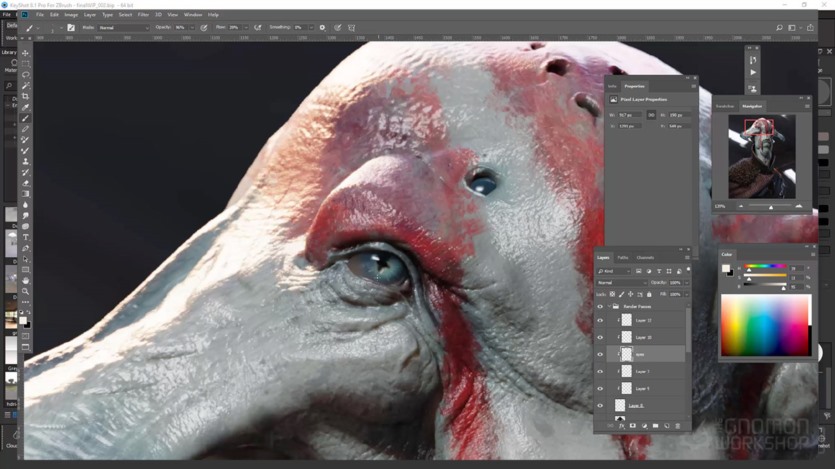The image size is (835, 469).
Task: Select the Move tool
Action: pos(26,53)
